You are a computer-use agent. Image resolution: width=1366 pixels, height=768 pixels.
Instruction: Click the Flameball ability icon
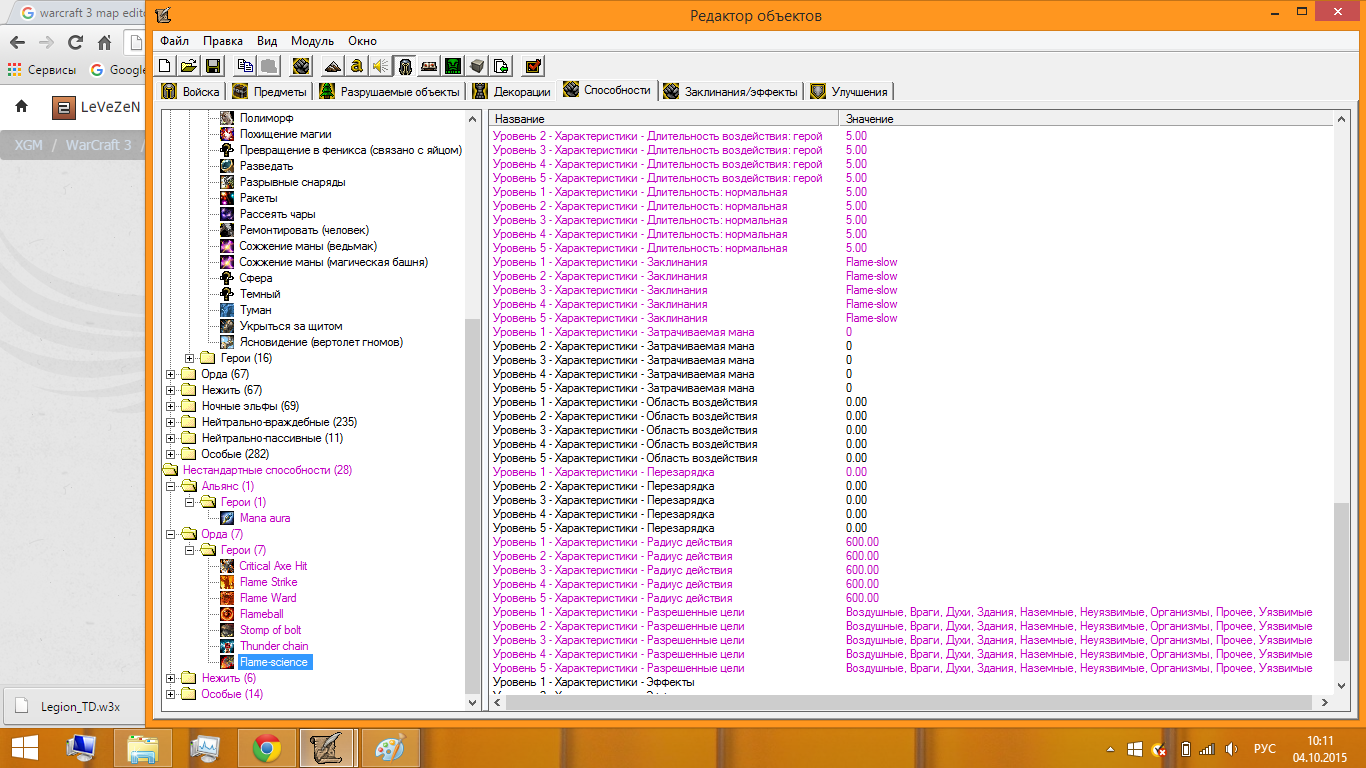[227, 614]
